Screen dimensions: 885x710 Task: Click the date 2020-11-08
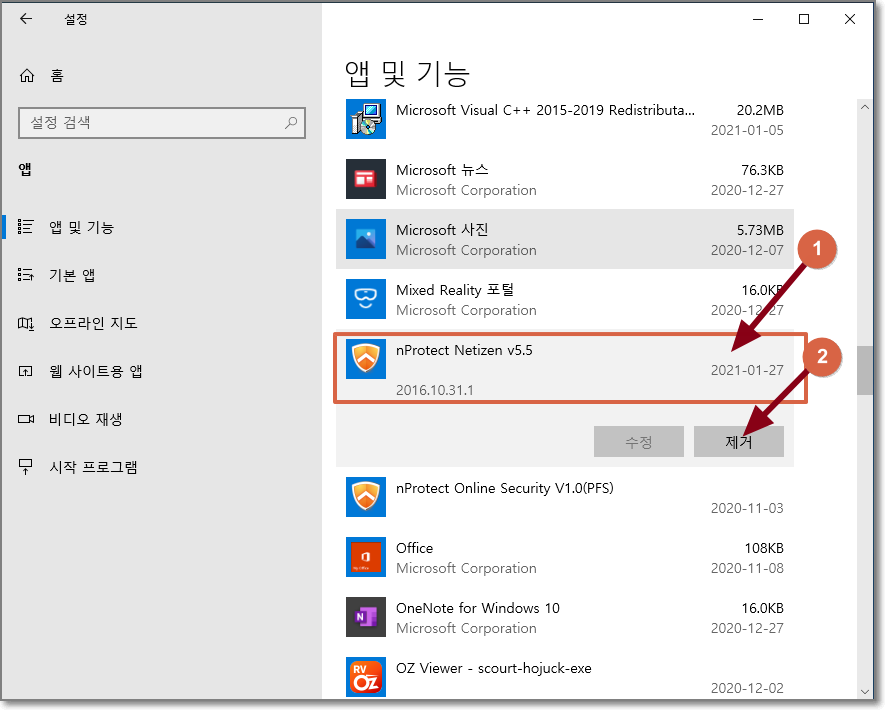(747, 568)
